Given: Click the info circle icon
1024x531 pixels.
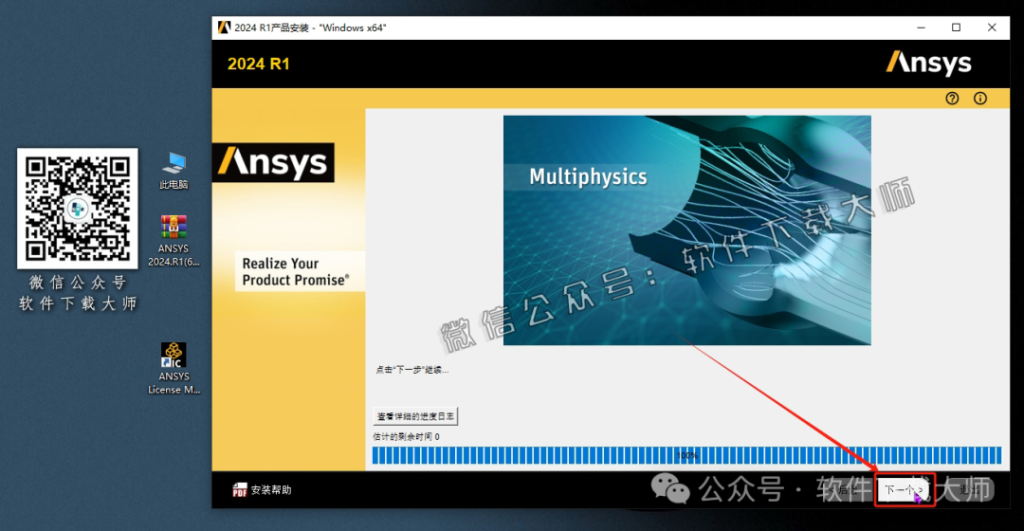Looking at the screenshot, I should click(980, 99).
